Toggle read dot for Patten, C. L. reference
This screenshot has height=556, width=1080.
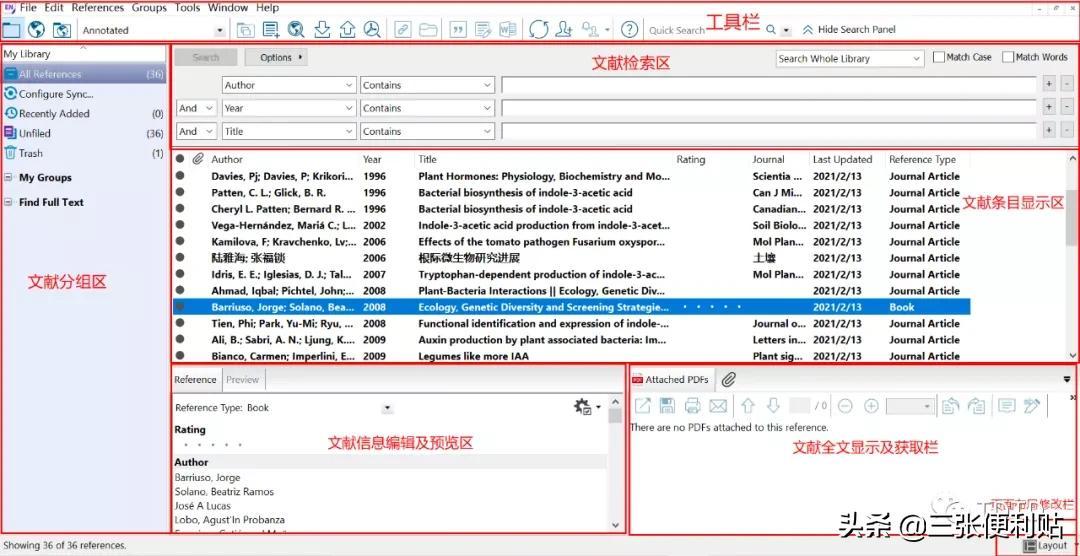[180, 193]
